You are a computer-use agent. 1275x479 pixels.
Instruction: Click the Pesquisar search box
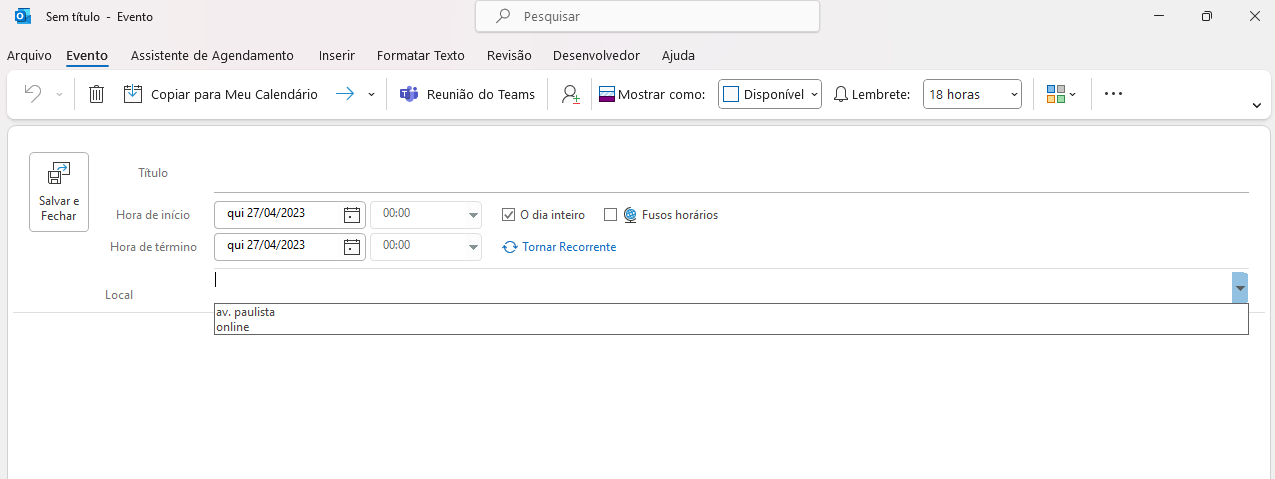(647, 16)
